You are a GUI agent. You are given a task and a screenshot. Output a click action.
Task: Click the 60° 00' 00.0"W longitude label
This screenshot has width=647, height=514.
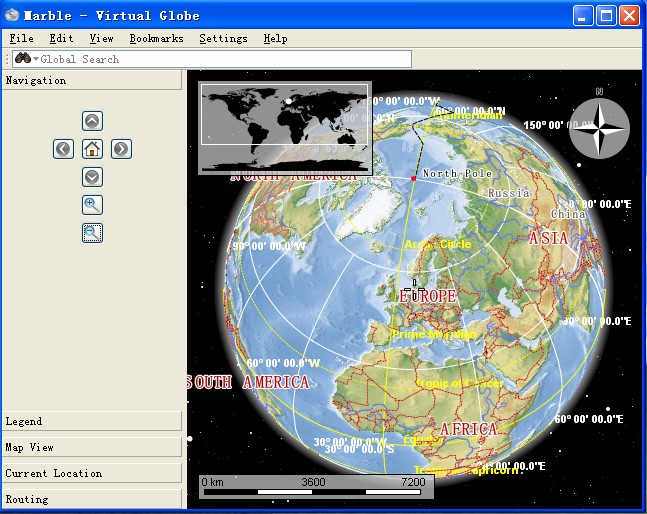[283, 363]
